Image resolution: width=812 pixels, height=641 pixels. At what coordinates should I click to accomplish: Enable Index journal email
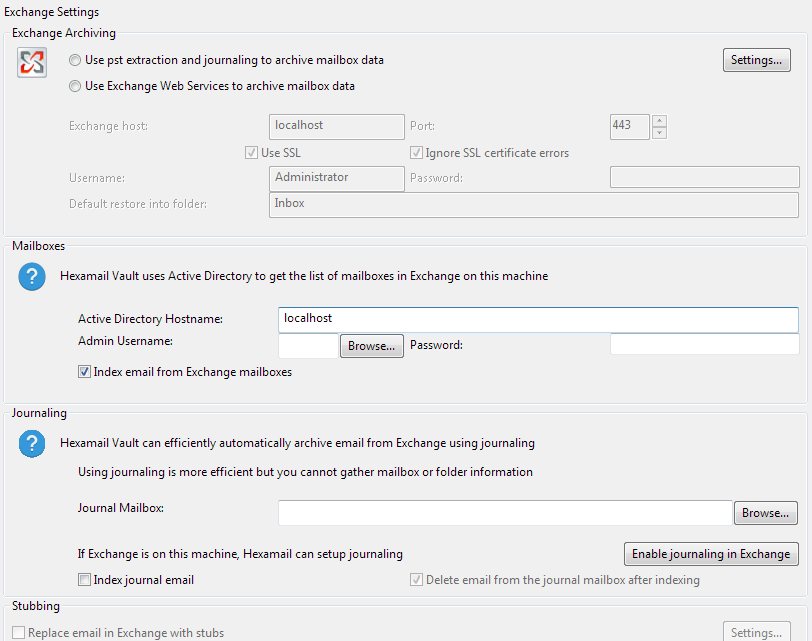tap(86, 579)
